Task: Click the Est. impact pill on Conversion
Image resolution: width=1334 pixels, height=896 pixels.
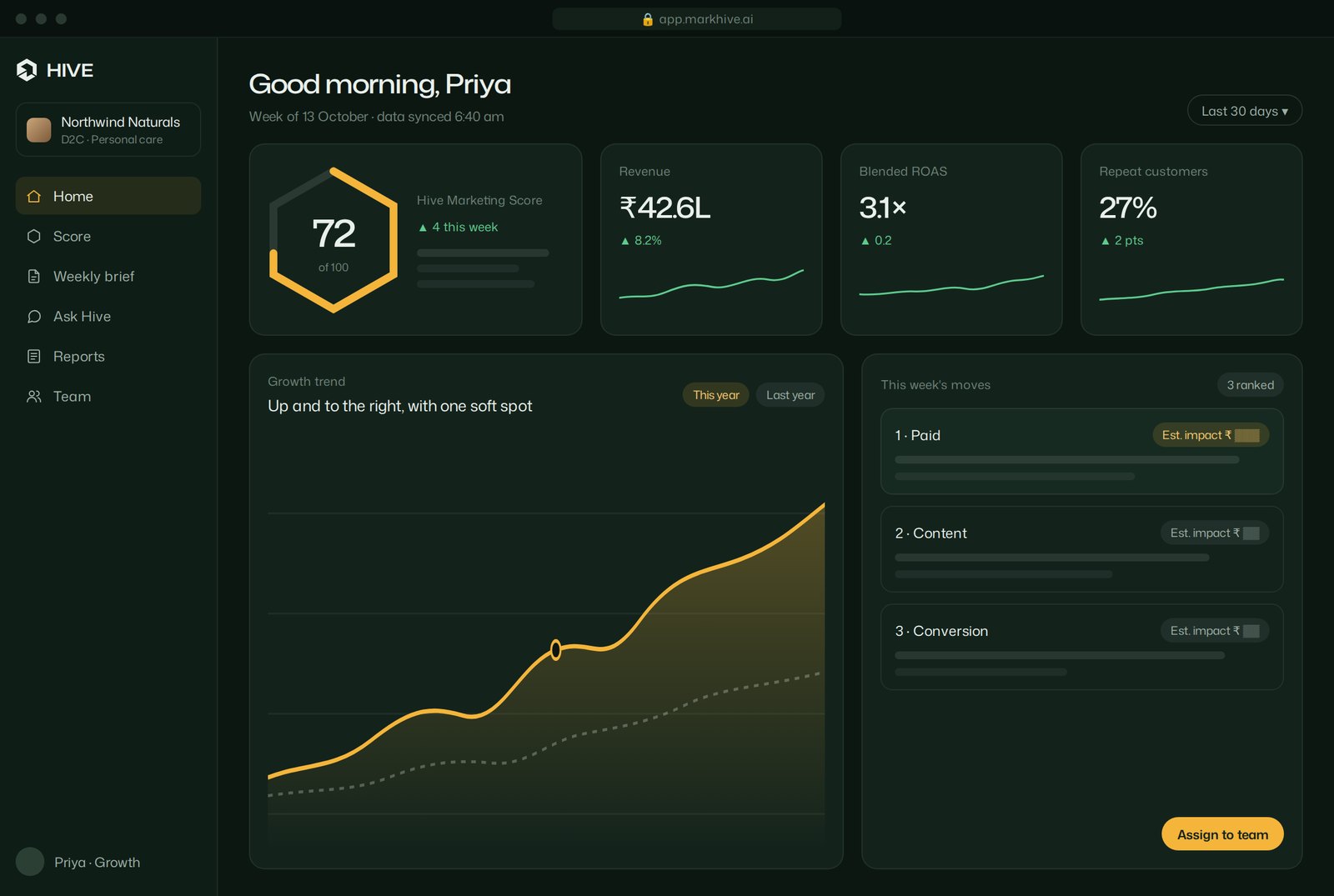Action: (x=1215, y=631)
